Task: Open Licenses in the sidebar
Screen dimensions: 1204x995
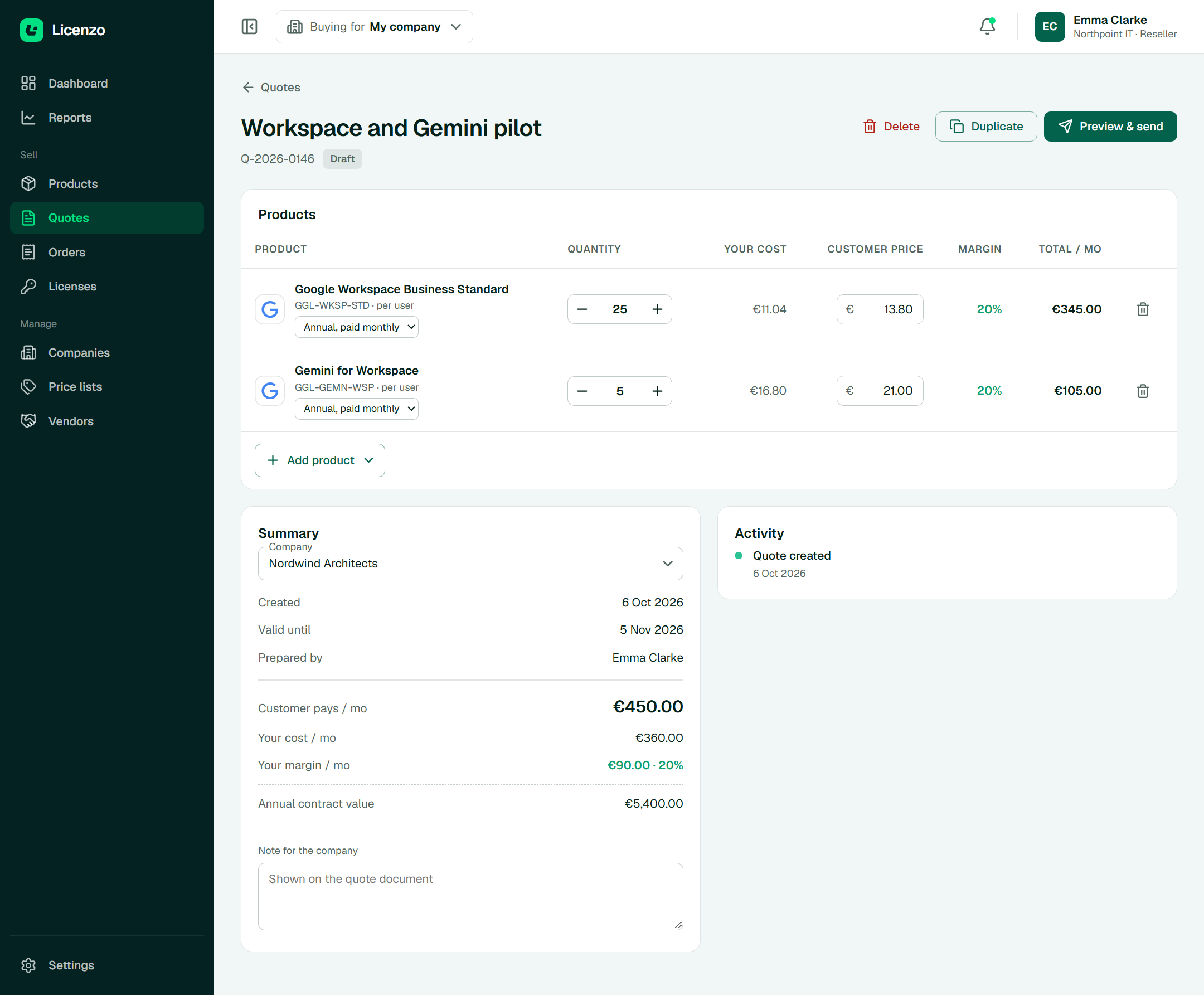Action: 106,286
